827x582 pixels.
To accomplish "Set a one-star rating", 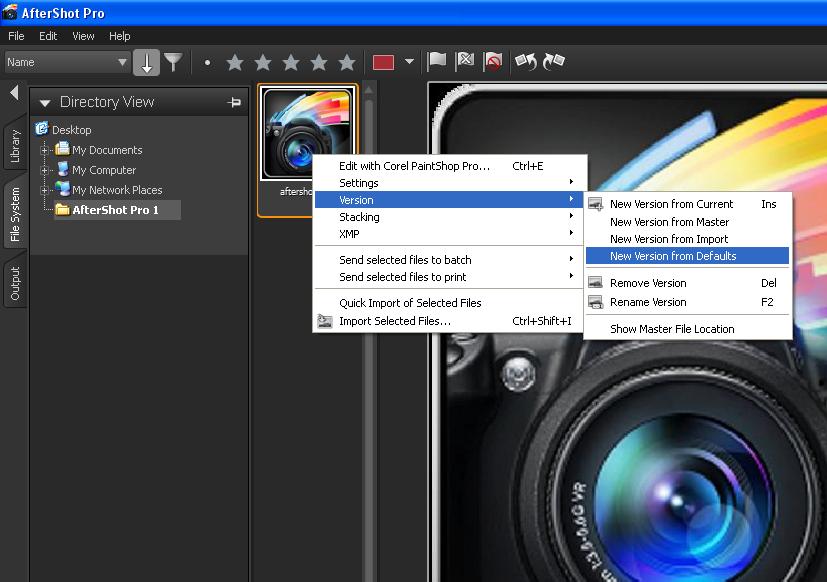I will [235, 62].
